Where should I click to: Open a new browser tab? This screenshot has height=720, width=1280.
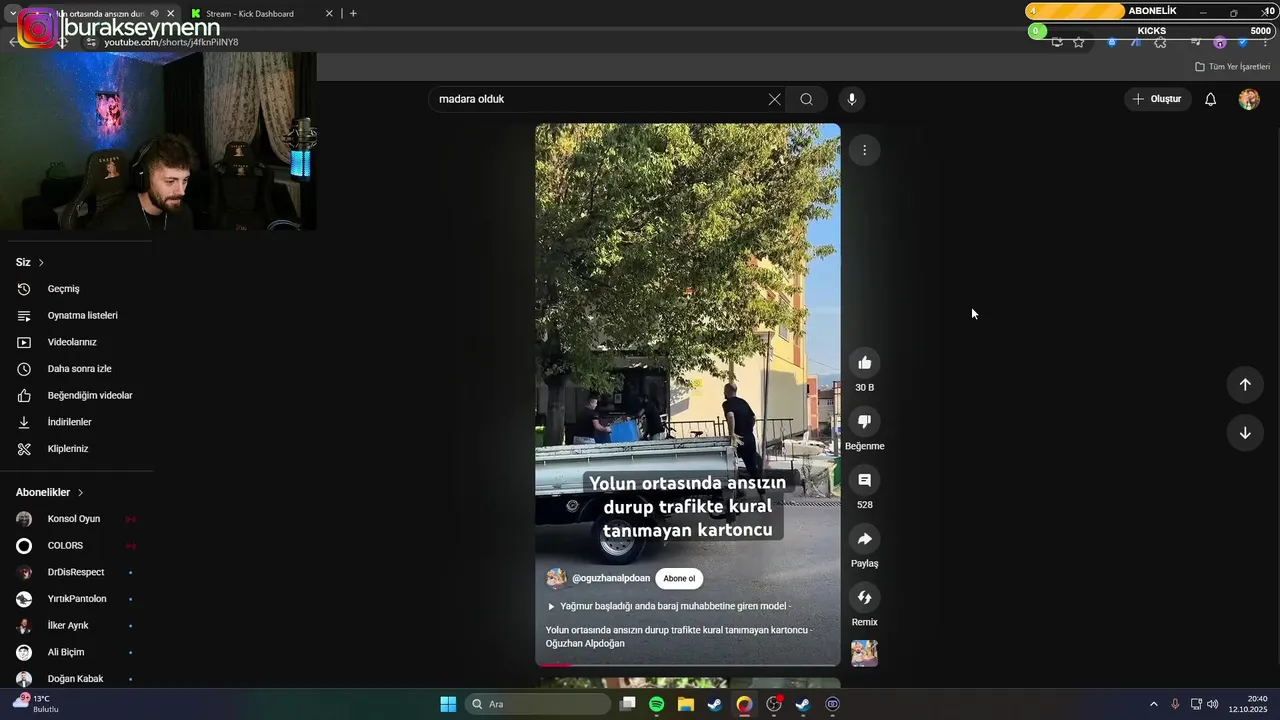pyautogui.click(x=353, y=13)
